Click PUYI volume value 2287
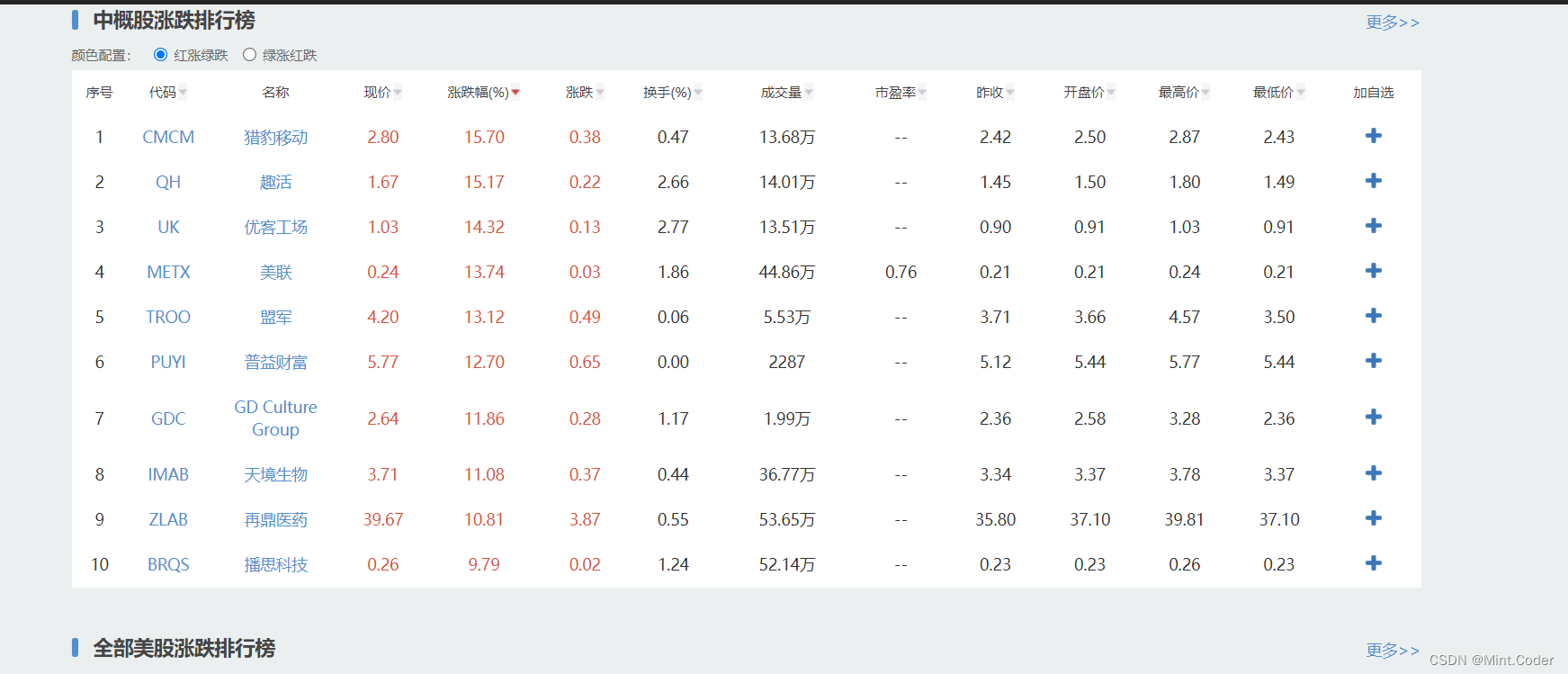The image size is (1568, 674). tap(786, 362)
